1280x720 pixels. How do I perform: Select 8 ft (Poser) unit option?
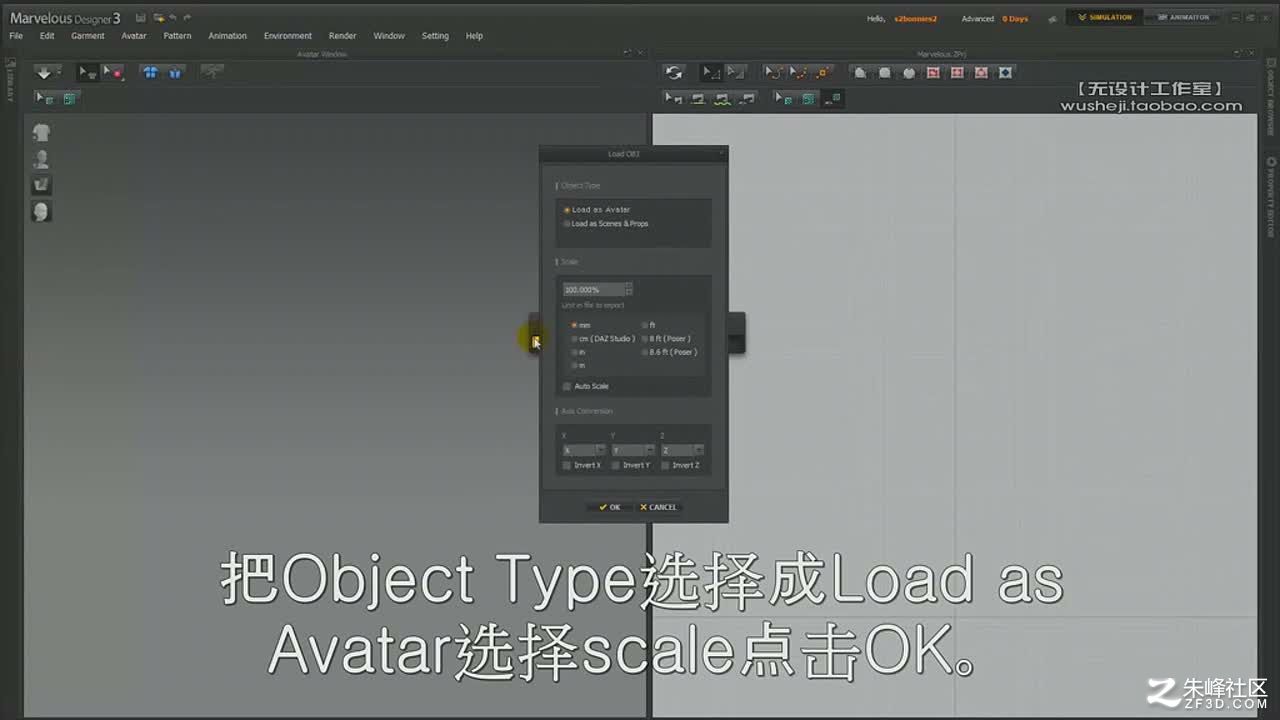pos(666,339)
